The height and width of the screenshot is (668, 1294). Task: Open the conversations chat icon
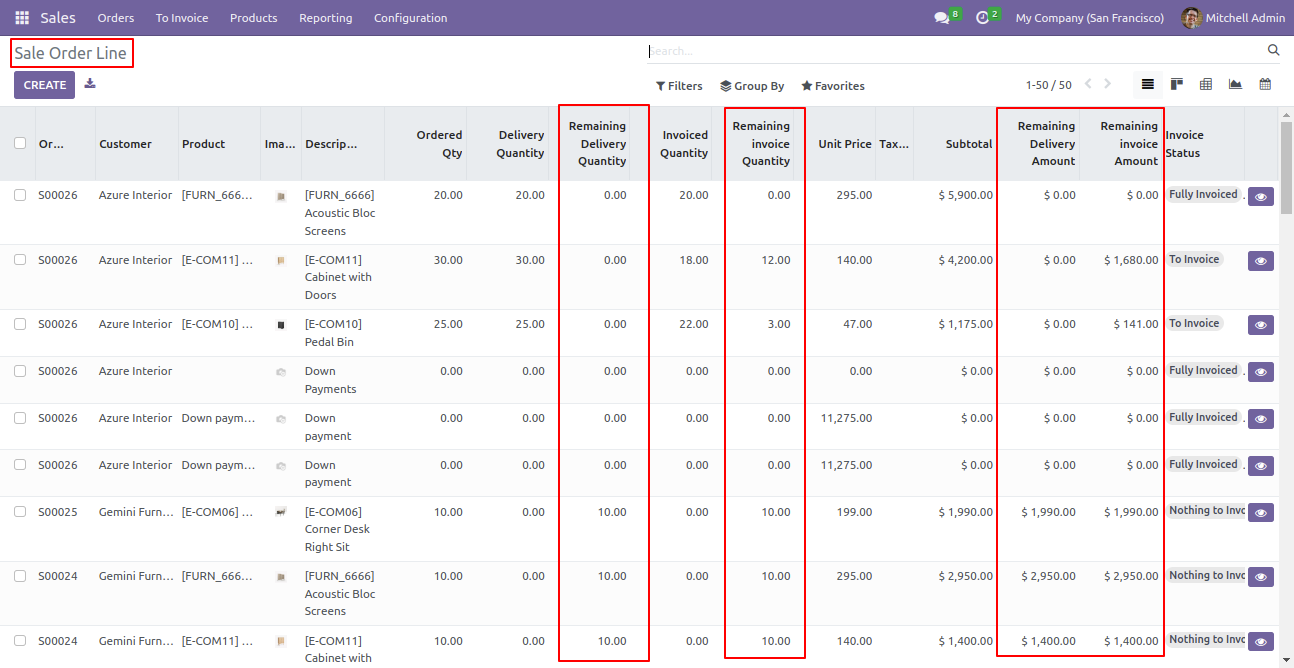point(941,18)
